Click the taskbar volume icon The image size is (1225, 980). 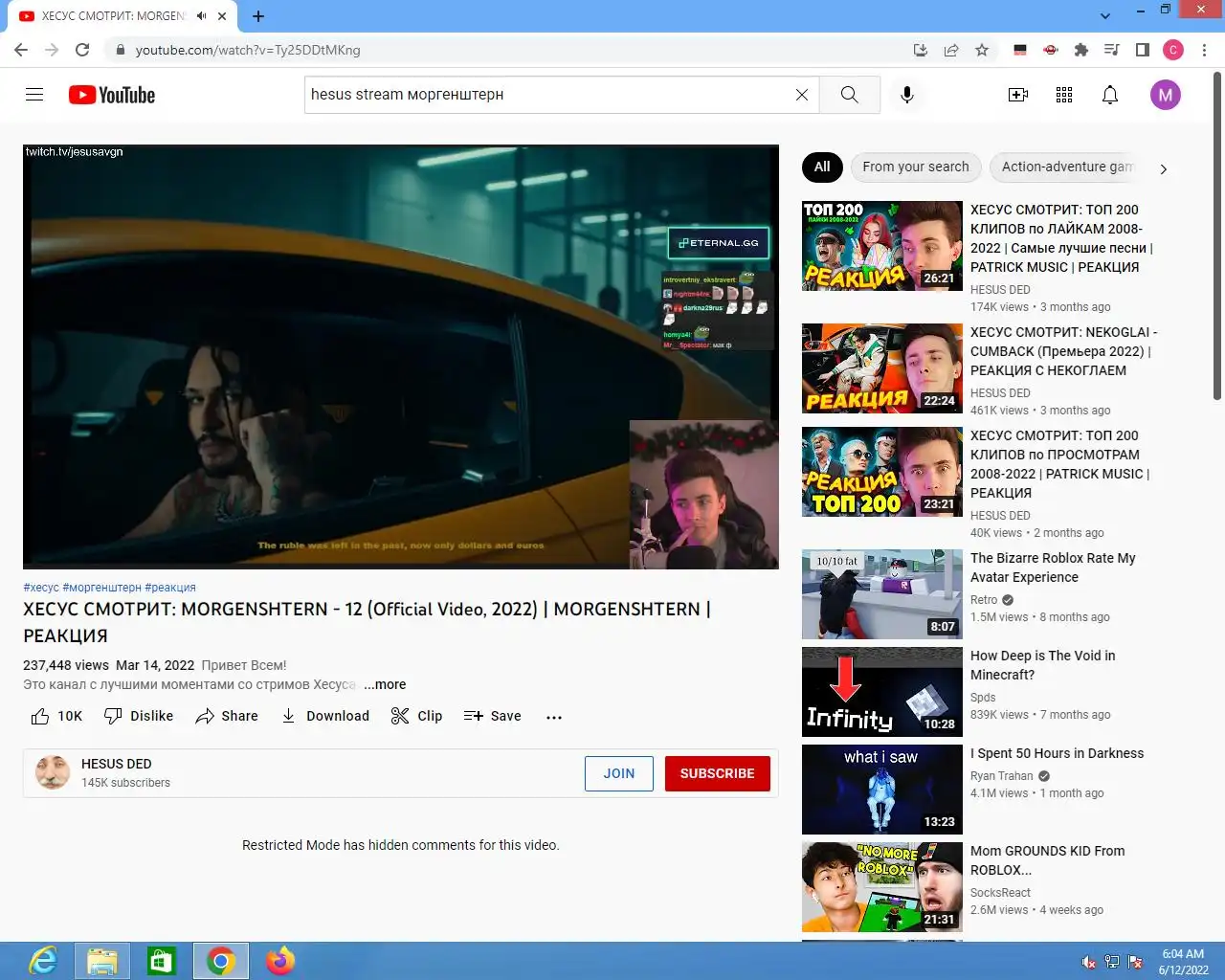pos(1088,962)
